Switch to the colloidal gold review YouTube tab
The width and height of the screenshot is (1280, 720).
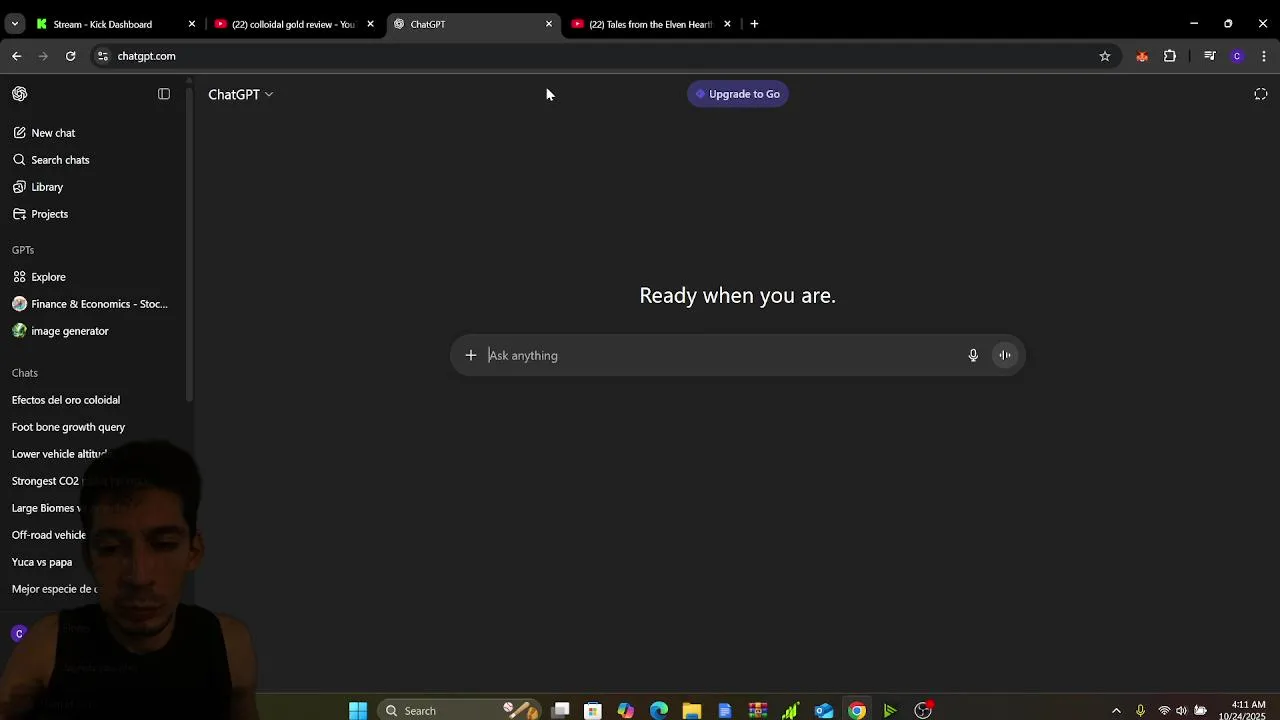pos(292,24)
